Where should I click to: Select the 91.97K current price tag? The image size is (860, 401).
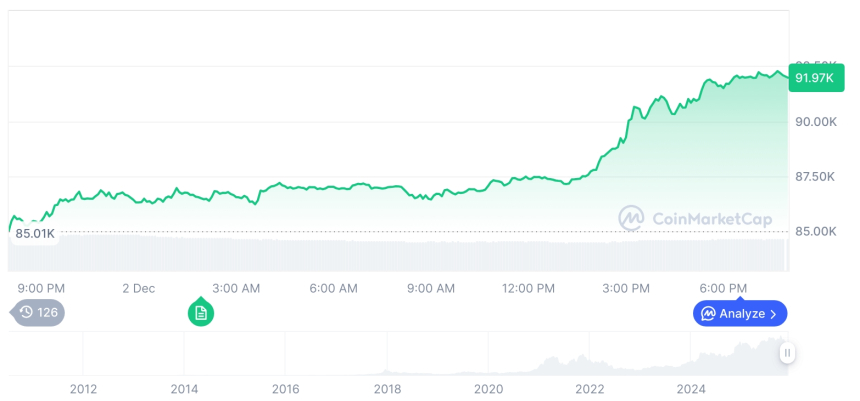pyautogui.click(x=815, y=78)
